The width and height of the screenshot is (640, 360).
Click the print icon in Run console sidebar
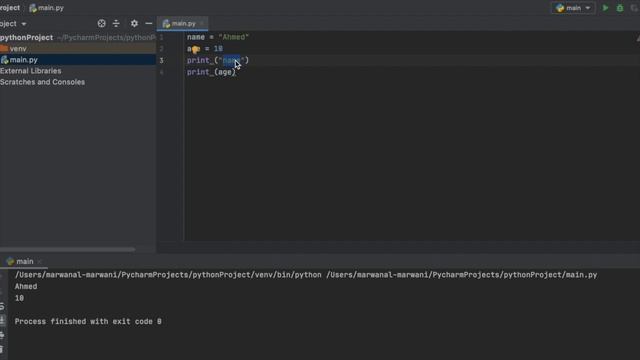coord(2,335)
